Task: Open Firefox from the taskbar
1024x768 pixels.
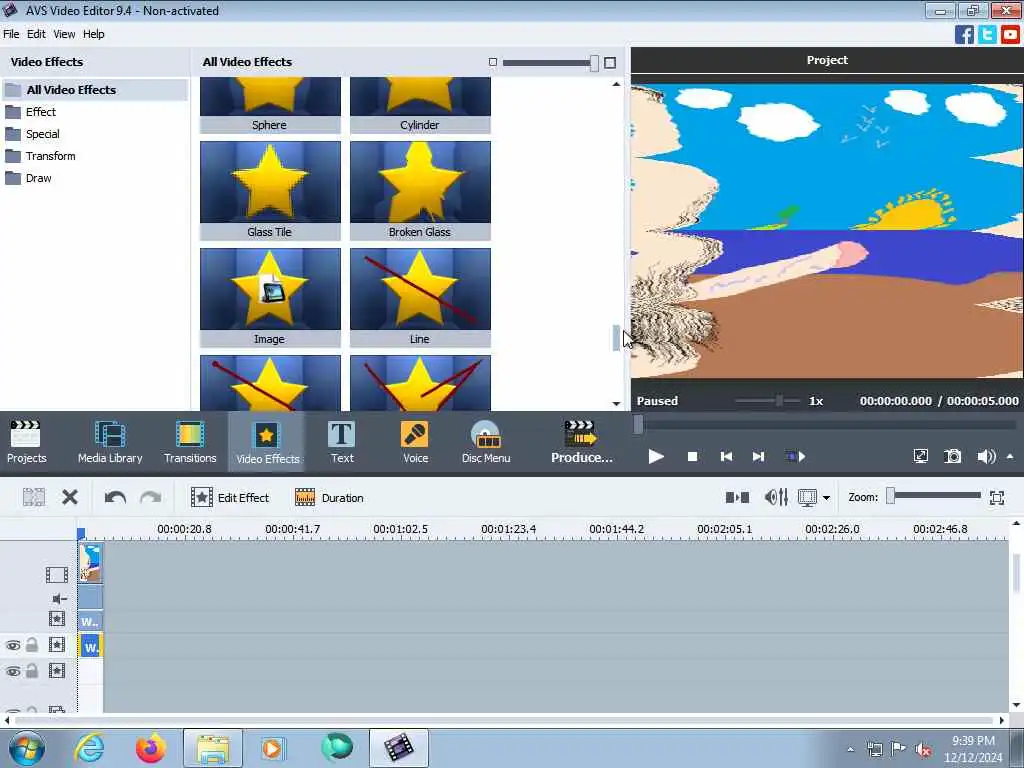Action: click(x=151, y=748)
